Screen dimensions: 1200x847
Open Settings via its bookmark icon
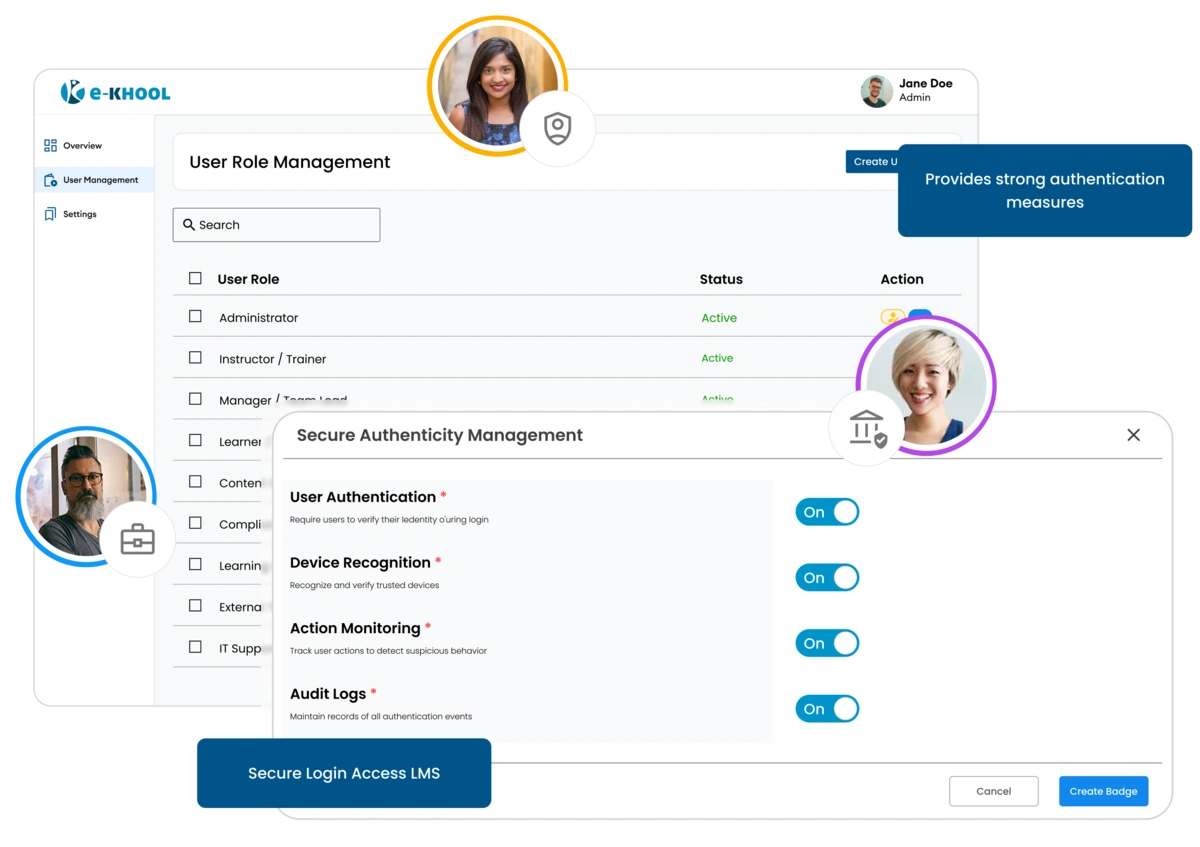(50, 213)
